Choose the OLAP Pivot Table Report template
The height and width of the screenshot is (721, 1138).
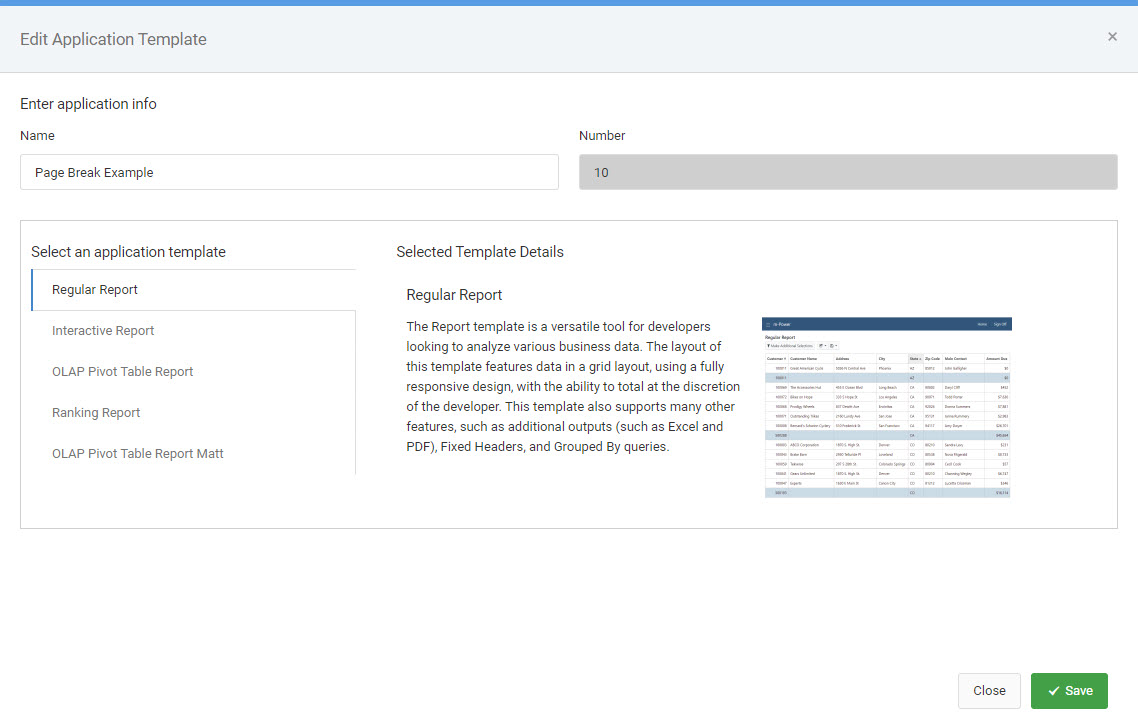pos(122,372)
